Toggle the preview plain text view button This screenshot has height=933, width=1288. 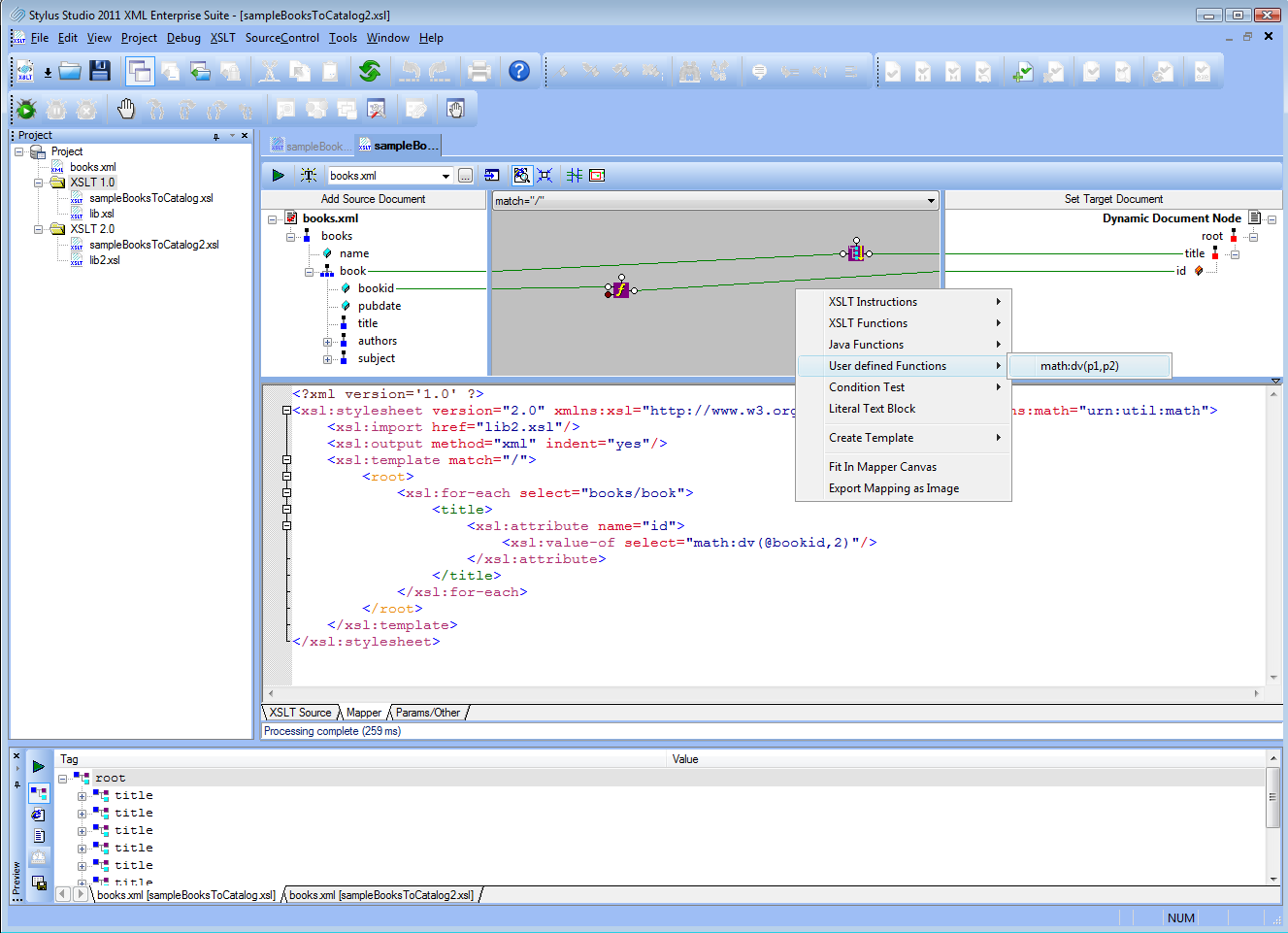(x=39, y=836)
